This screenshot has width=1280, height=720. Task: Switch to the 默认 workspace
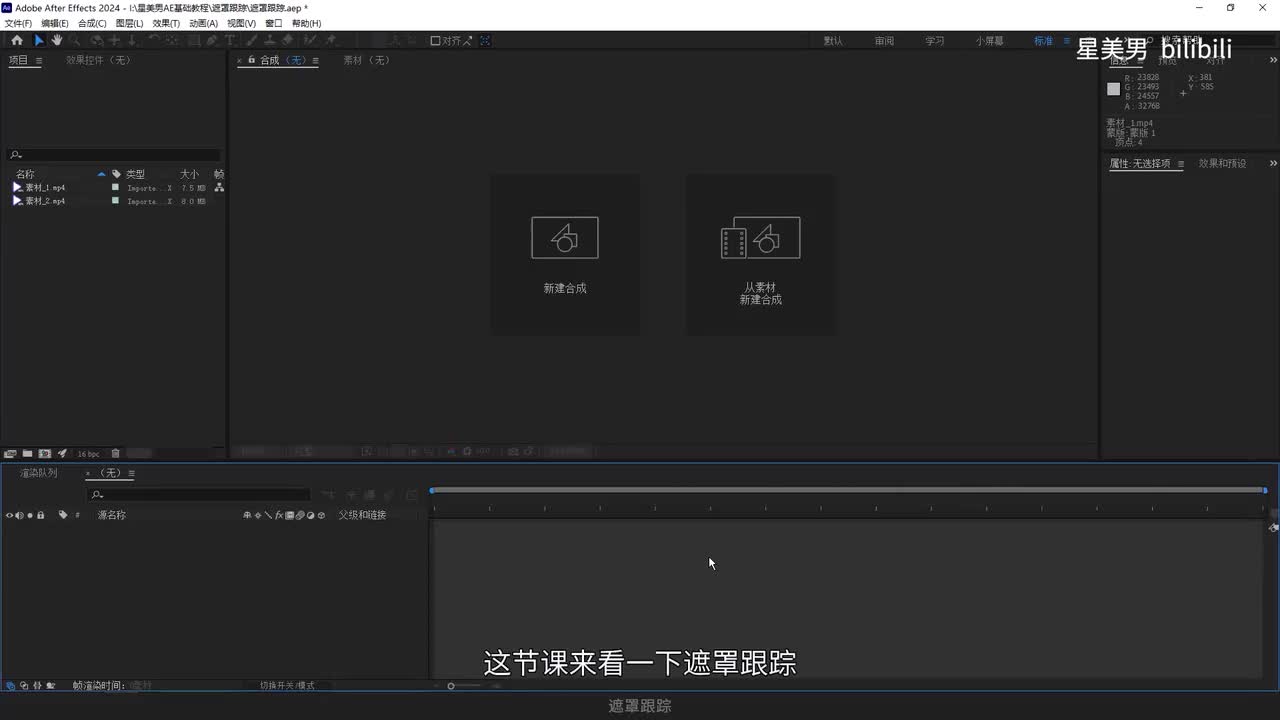[x=833, y=41]
